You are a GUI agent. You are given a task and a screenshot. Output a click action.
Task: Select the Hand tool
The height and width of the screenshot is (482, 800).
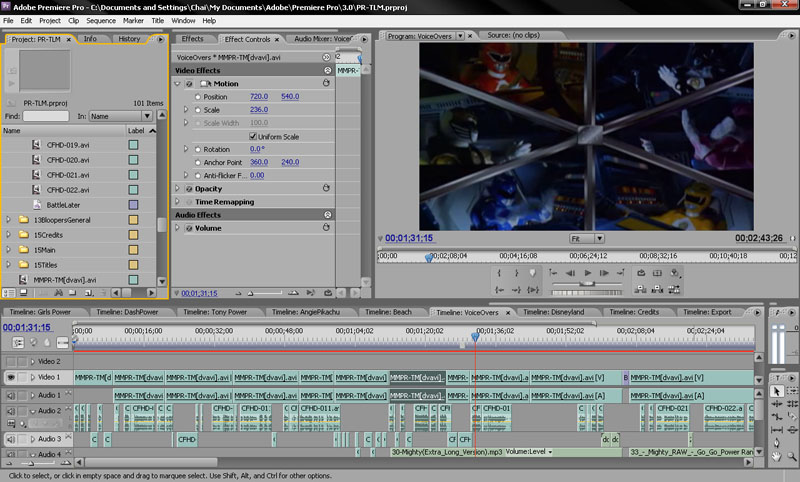point(777,456)
